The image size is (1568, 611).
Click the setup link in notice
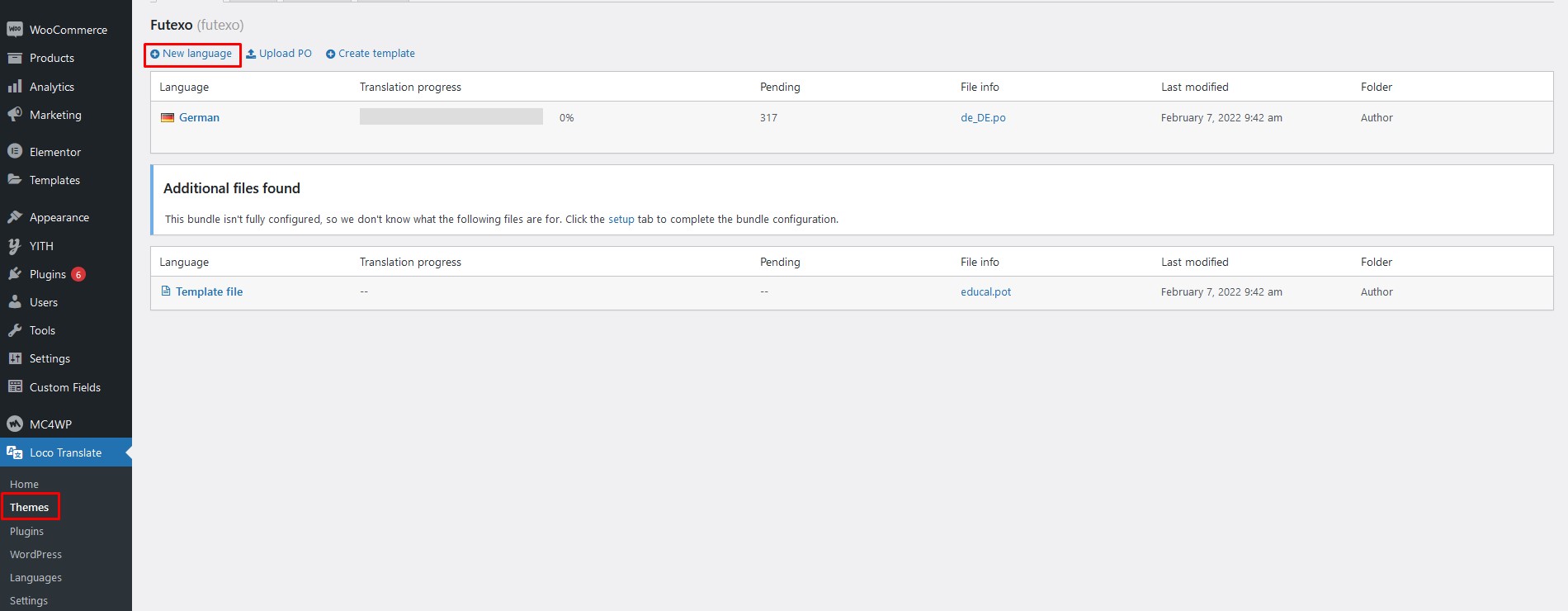pyautogui.click(x=621, y=220)
